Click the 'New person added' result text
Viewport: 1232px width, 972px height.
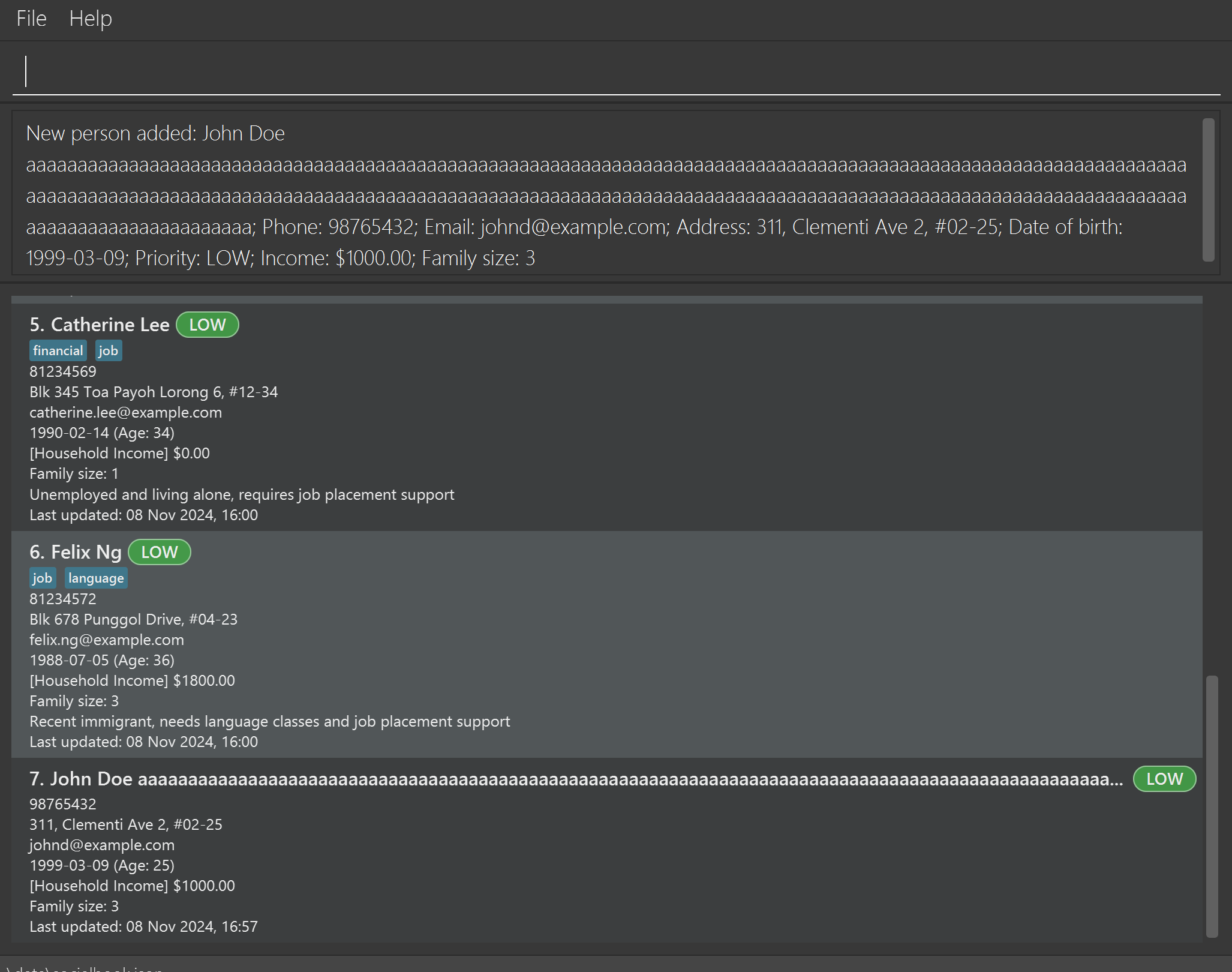[155, 133]
